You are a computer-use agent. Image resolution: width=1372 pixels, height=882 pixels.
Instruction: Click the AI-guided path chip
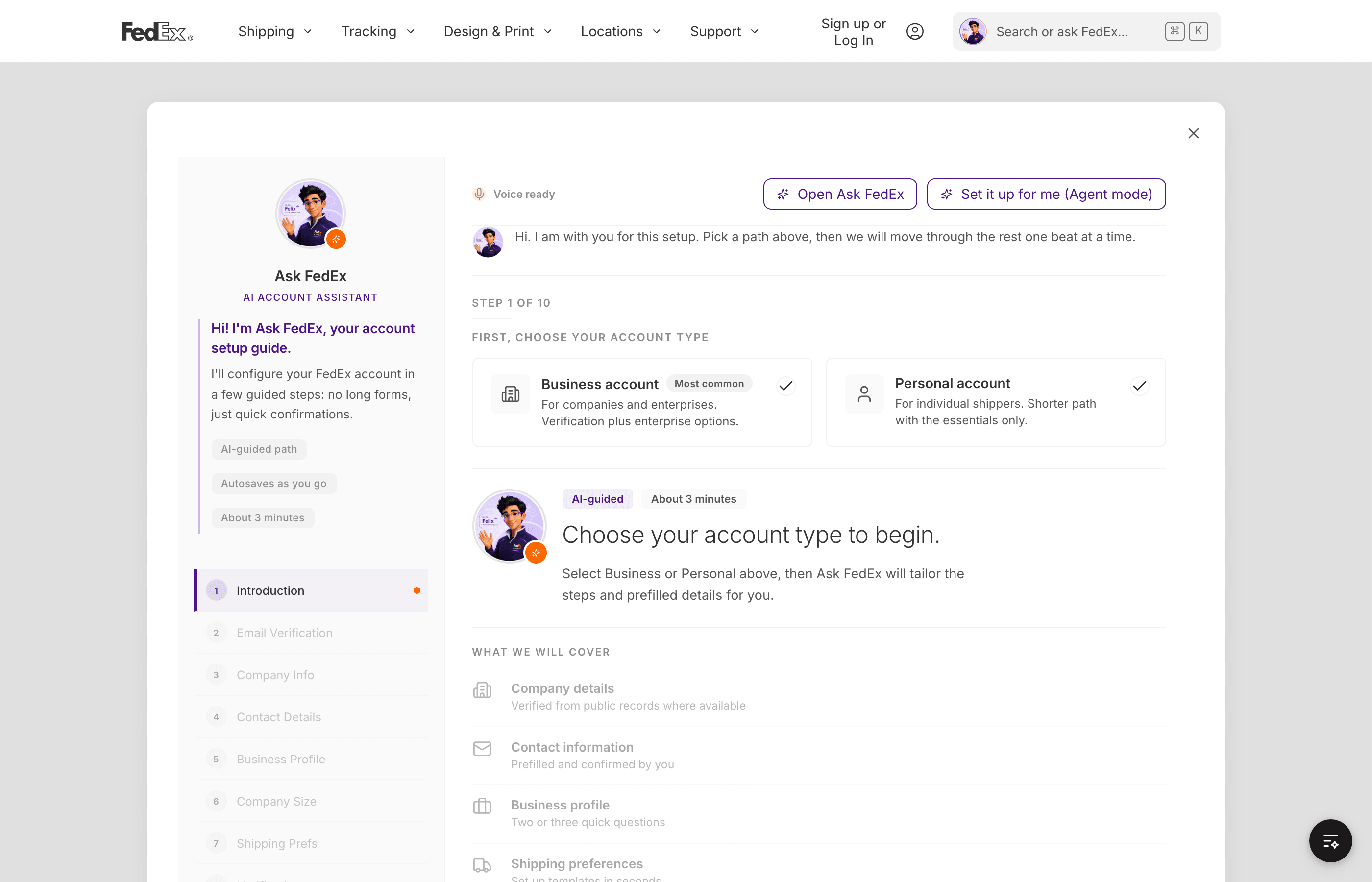259,449
